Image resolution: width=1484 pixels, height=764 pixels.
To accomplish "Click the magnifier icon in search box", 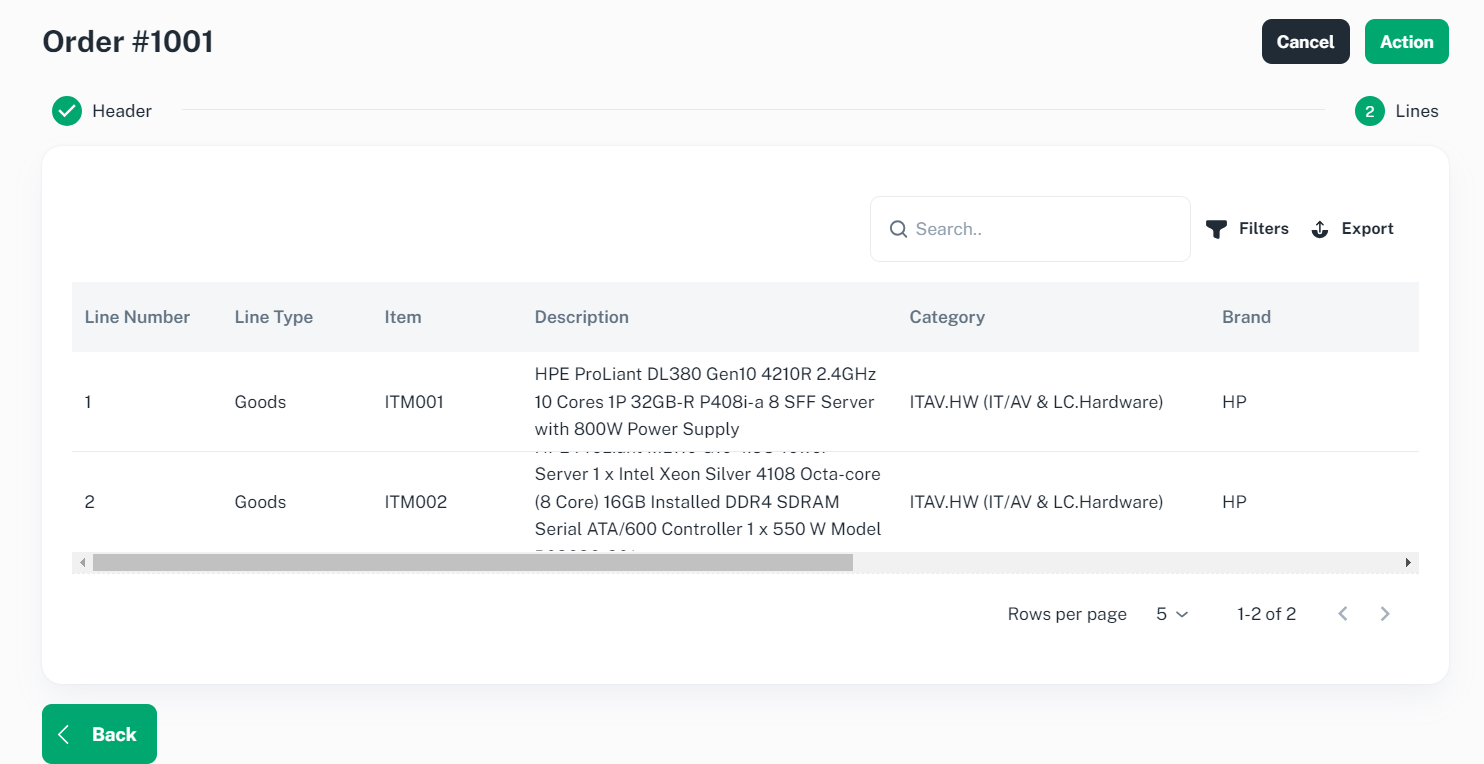I will [898, 229].
